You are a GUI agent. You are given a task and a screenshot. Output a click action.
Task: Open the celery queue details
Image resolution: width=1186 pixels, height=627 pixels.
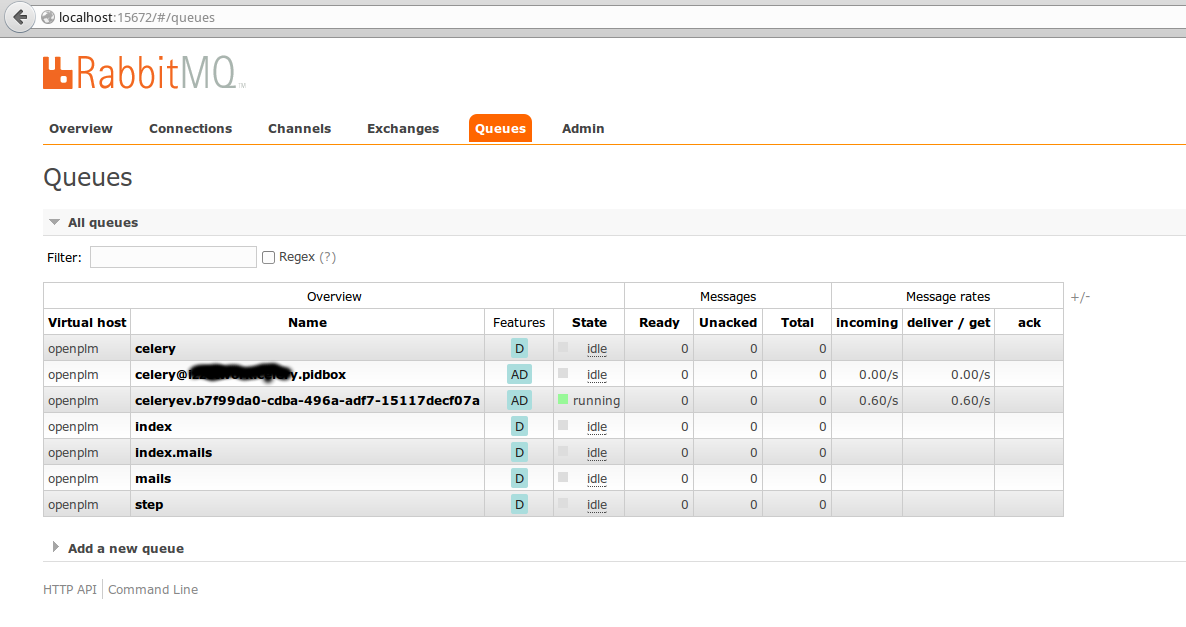155,348
